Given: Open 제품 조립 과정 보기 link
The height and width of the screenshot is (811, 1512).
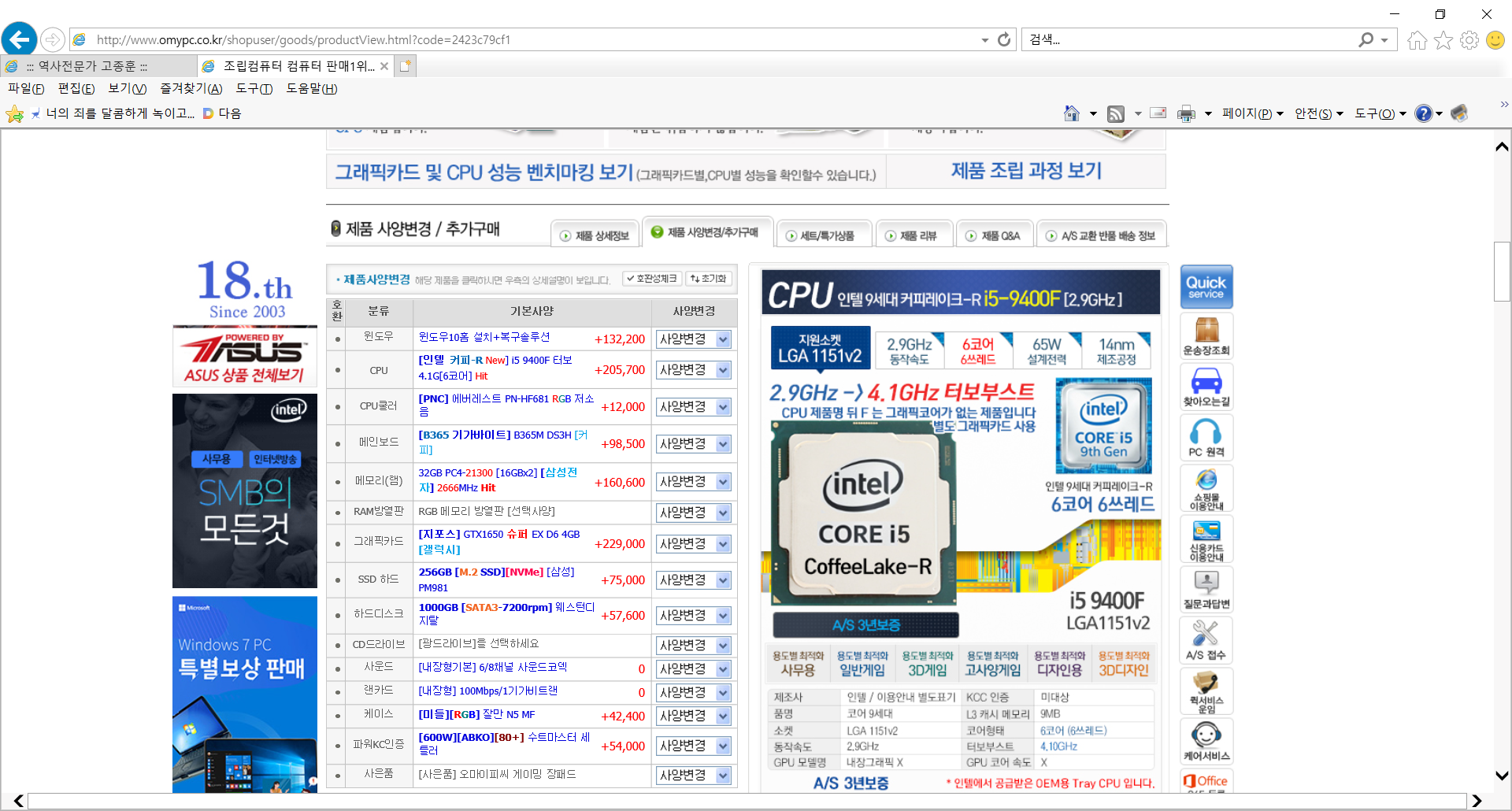Looking at the screenshot, I should tap(1026, 171).
